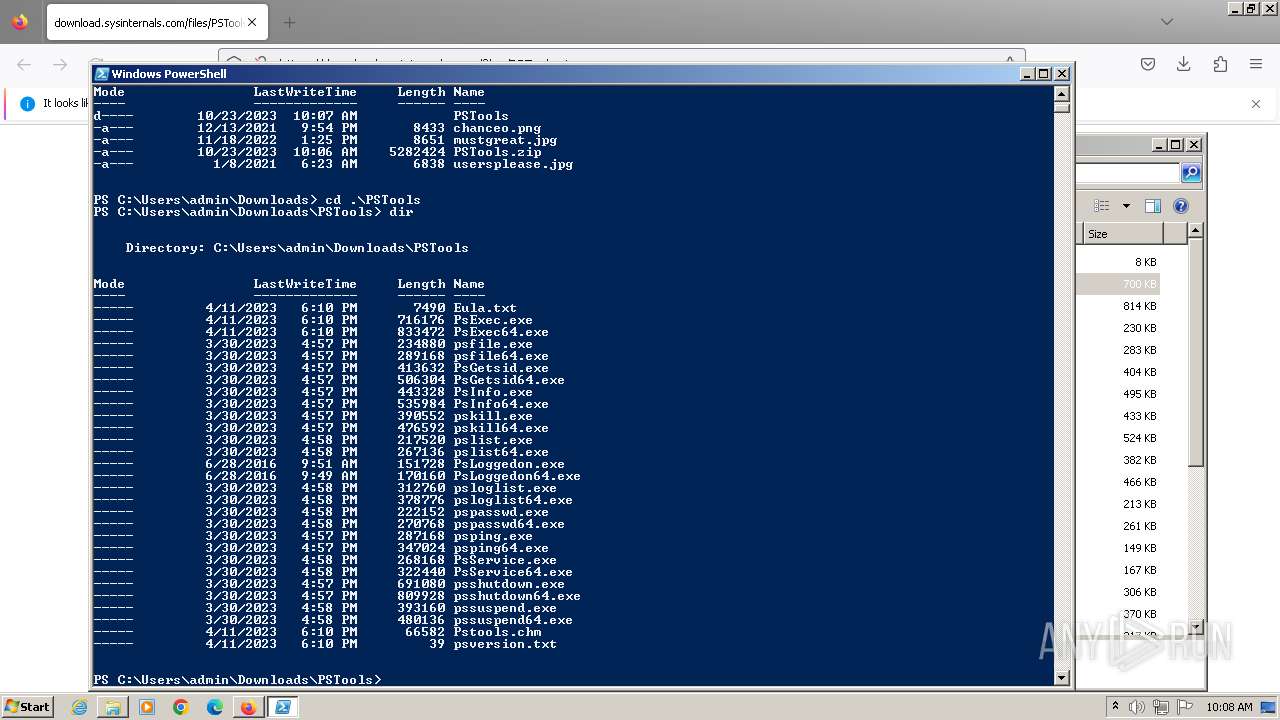
Task: Open the Windows Start button
Action: point(28,706)
